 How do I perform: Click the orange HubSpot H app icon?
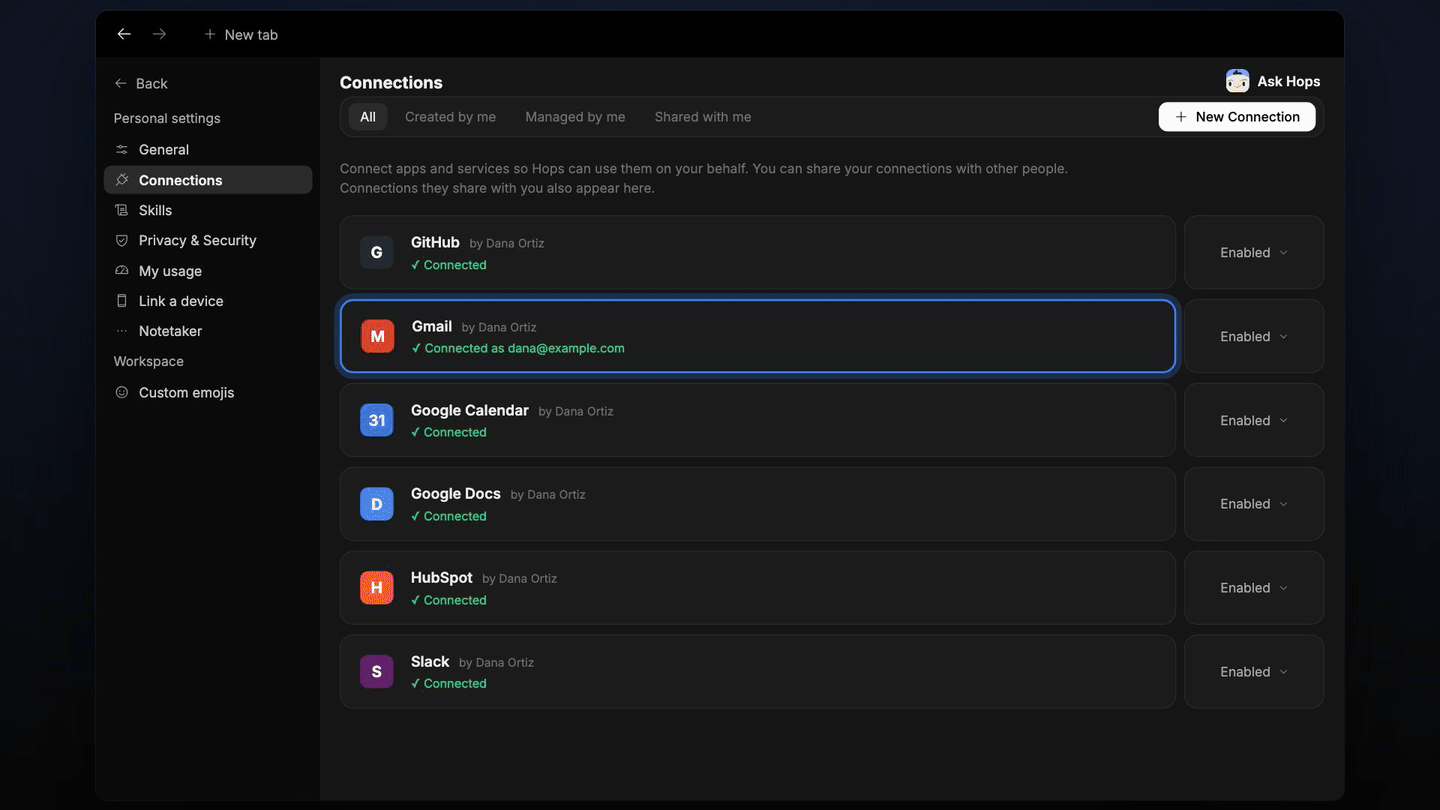pyautogui.click(x=376, y=588)
